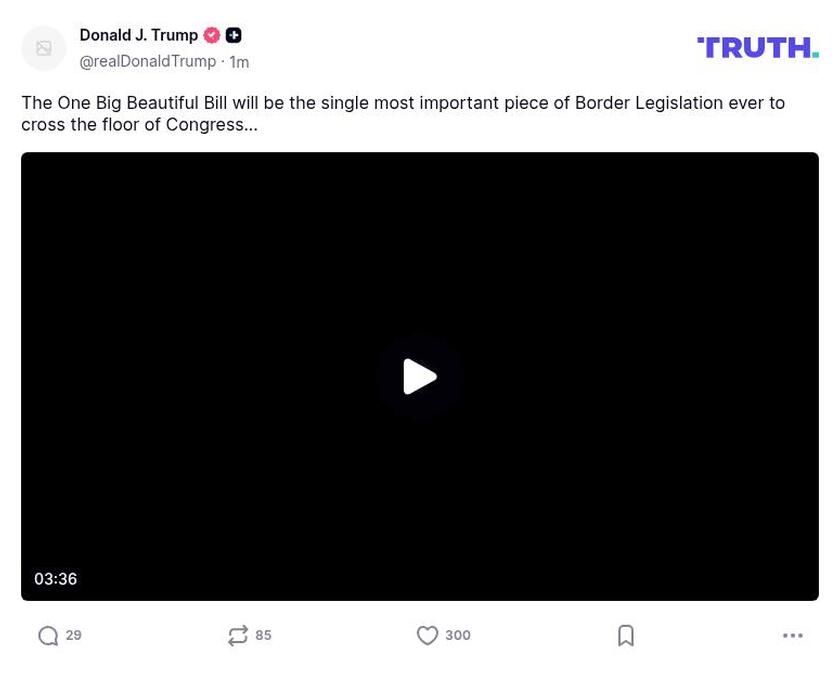Play the embedded video

pyautogui.click(x=419, y=376)
